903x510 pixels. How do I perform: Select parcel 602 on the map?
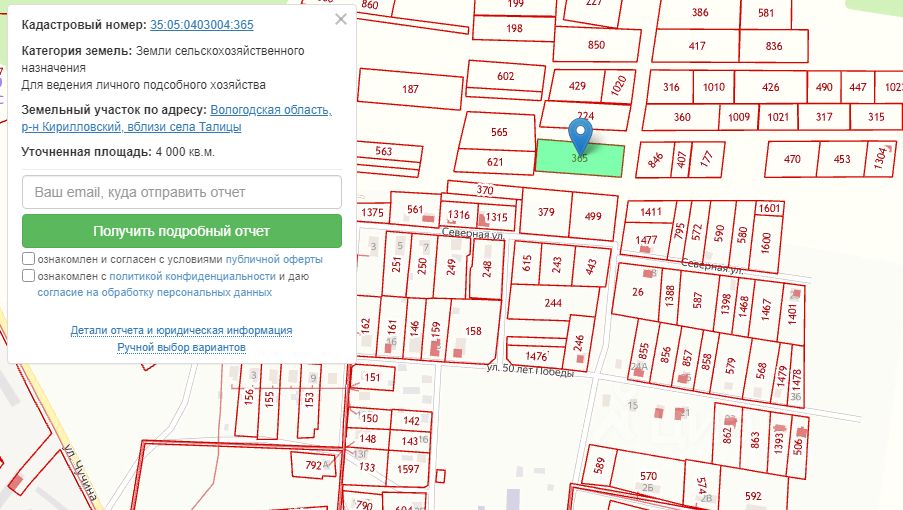click(506, 76)
